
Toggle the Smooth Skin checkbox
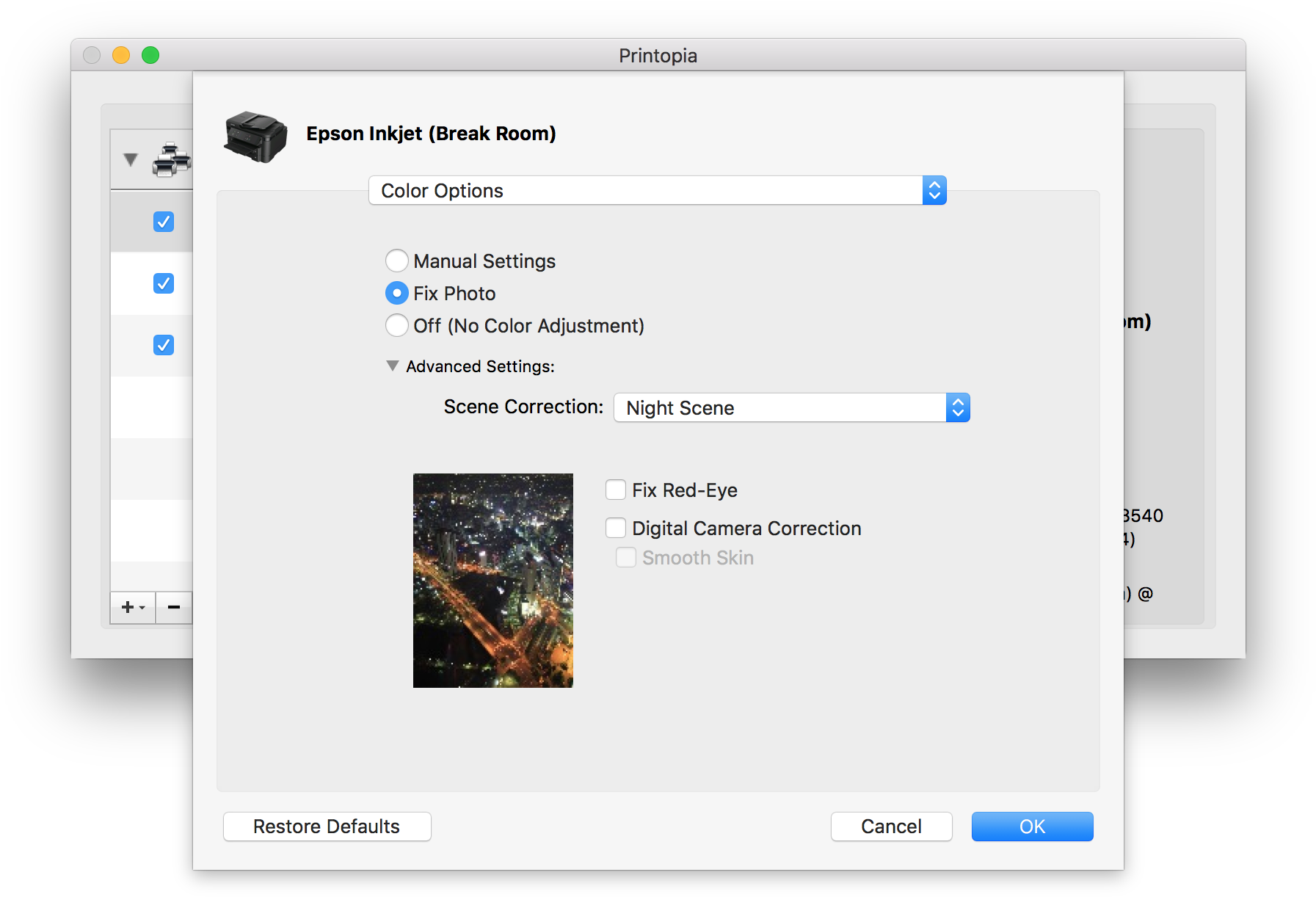click(626, 558)
